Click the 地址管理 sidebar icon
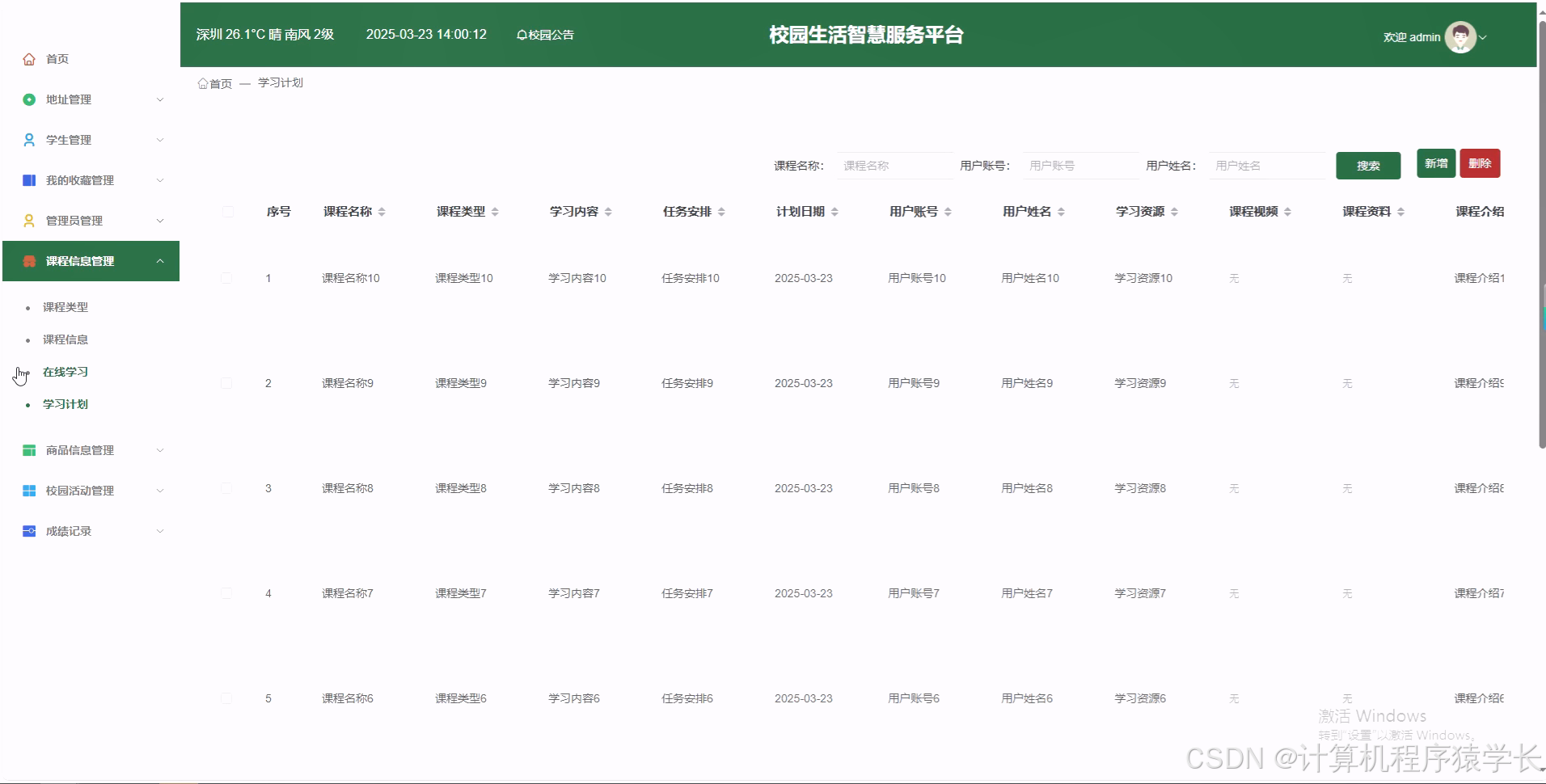 pyautogui.click(x=29, y=99)
